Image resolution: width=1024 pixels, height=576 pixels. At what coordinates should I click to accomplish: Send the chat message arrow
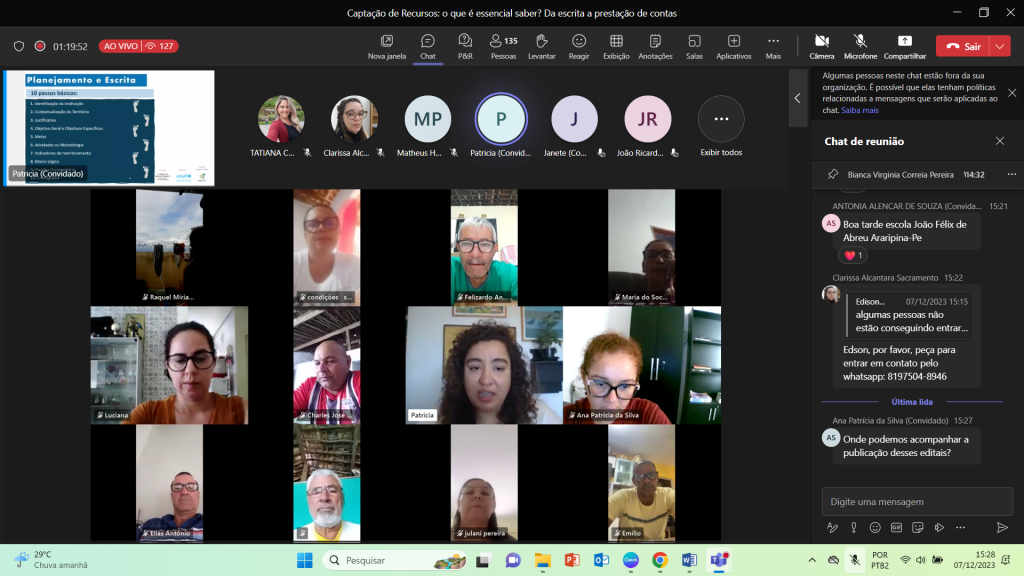(1002, 528)
